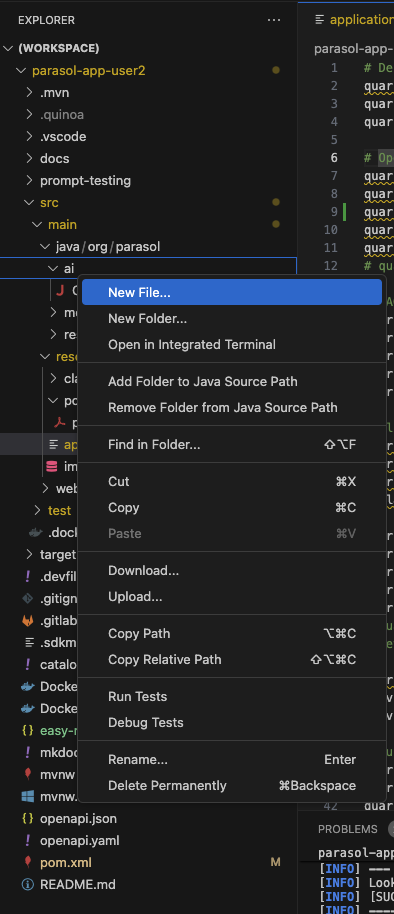This screenshot has width=394, height=914.
Task: Collapse the src folder
Action: 30,202
